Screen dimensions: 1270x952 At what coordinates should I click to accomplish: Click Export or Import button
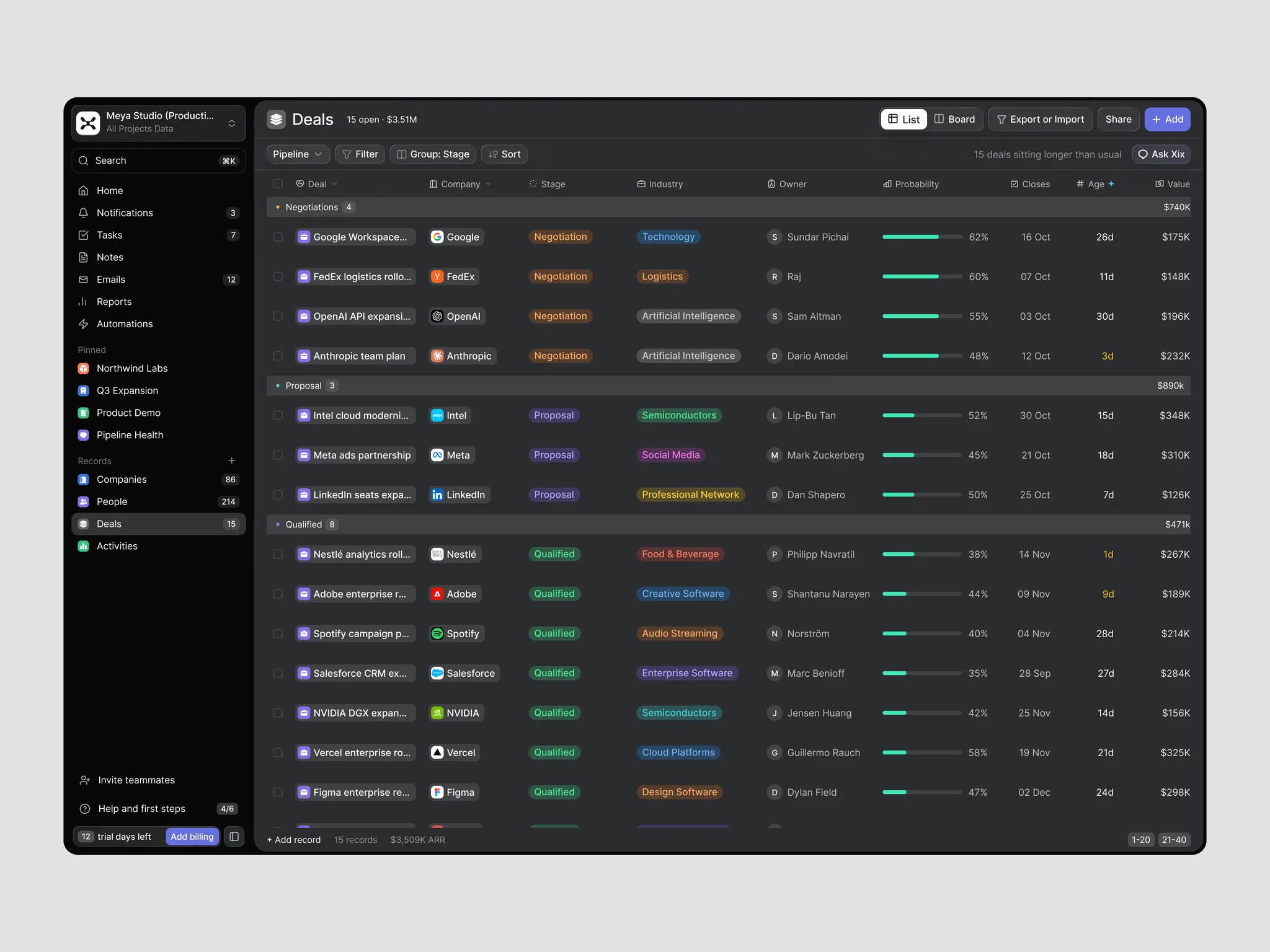point(1041,119)
